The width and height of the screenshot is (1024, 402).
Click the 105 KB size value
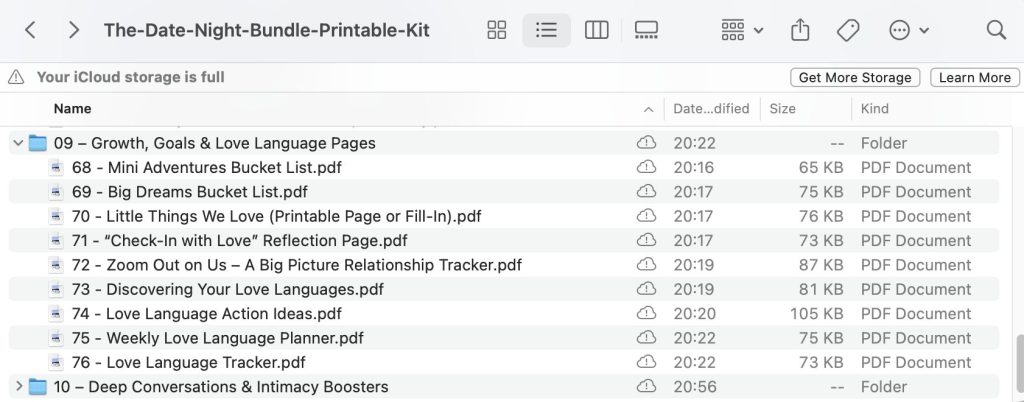point(816,314)
